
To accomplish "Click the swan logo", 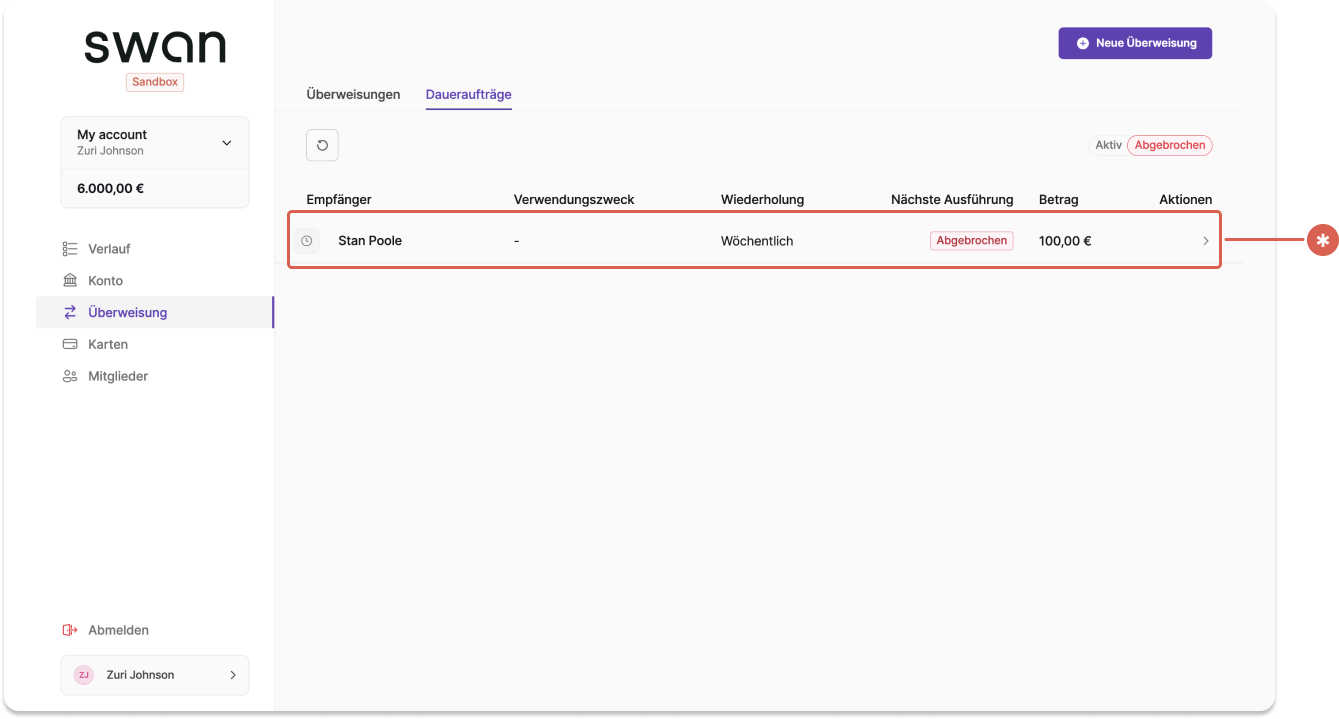I will click(x=155, y=47).
